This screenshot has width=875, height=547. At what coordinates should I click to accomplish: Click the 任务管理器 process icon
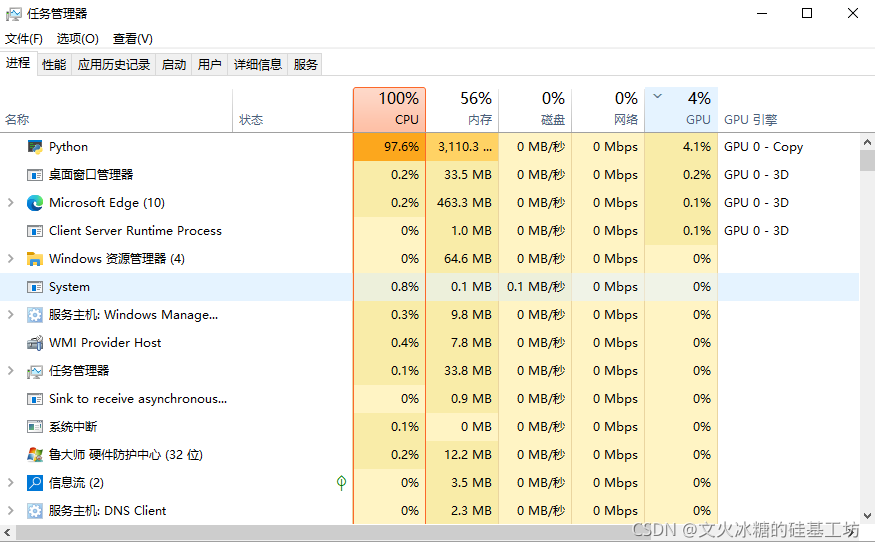click(x=35, y=371)
